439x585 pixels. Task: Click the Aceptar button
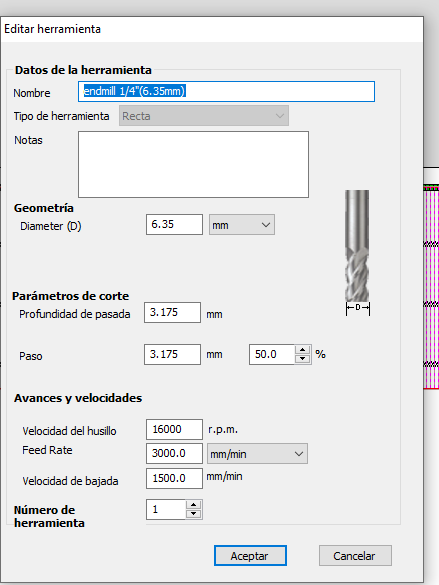pyautogui.click(x=250, y=556)
